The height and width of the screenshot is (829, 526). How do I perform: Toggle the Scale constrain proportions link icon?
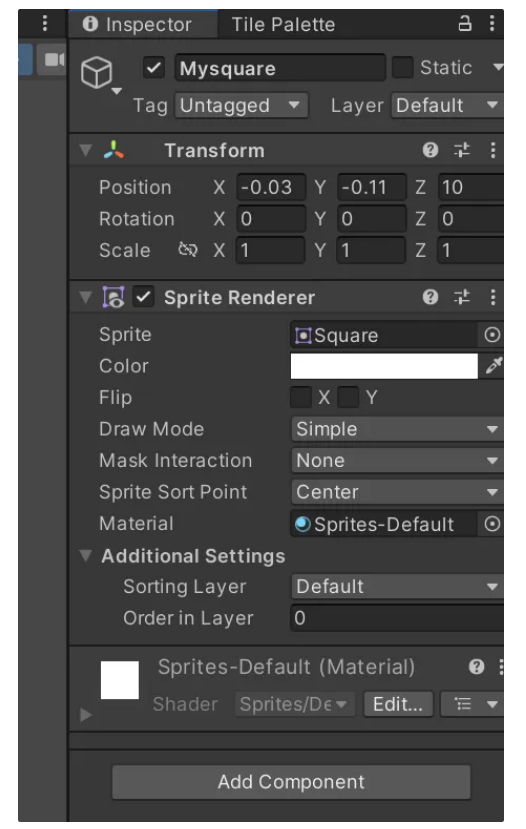pyautogui.click(x=188, y=250)
